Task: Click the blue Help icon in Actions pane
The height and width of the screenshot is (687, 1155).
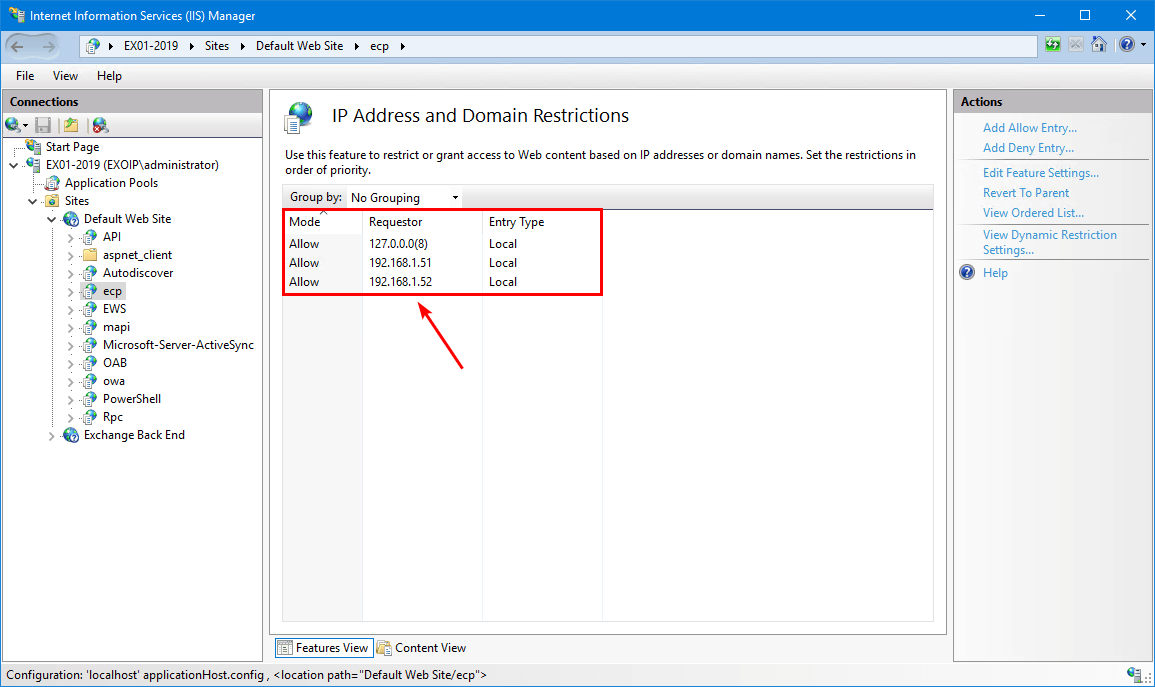Action: (967, 272)
